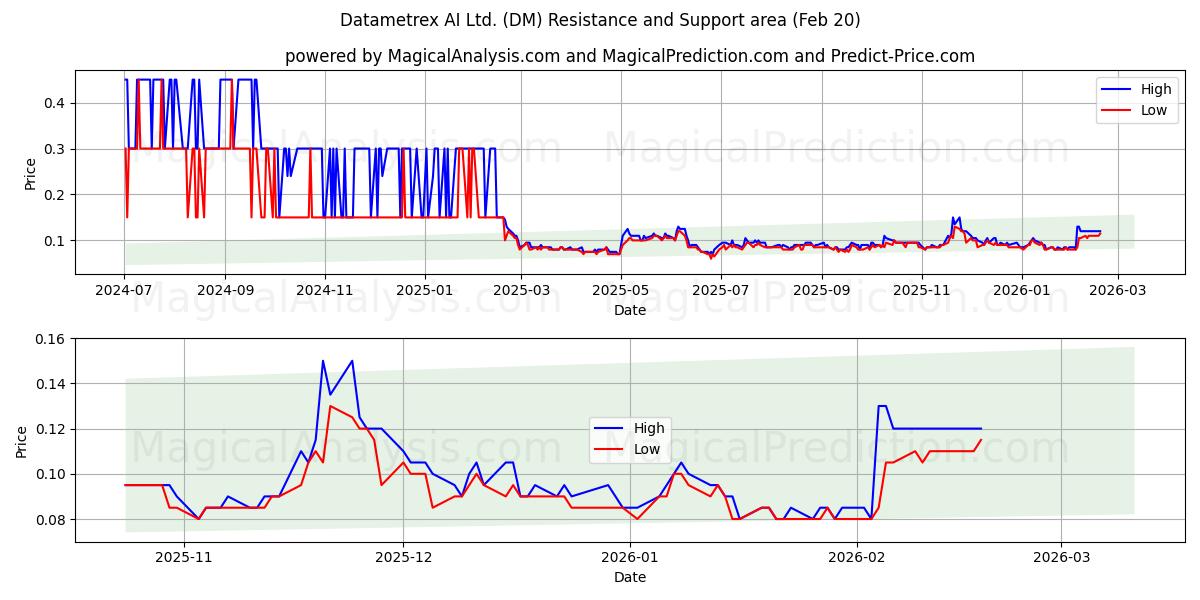Viewport: 1200px width, 600px height.
Task: Click the top chart y-axis value "0.4"
Action: pos(56,103)
